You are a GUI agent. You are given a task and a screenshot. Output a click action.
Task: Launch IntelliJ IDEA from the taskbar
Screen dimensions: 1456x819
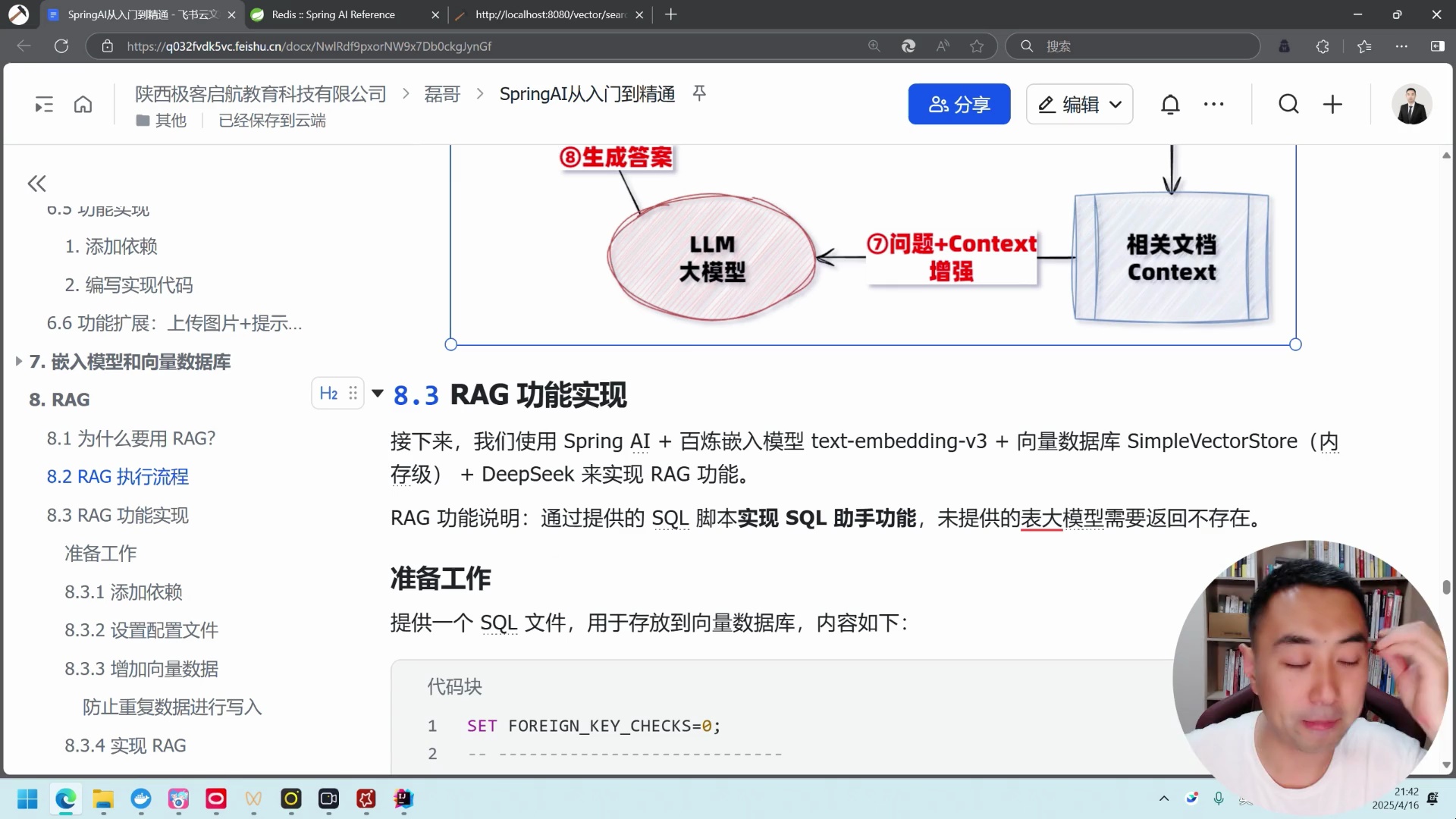pyautogui.click(x=403, y=800)
